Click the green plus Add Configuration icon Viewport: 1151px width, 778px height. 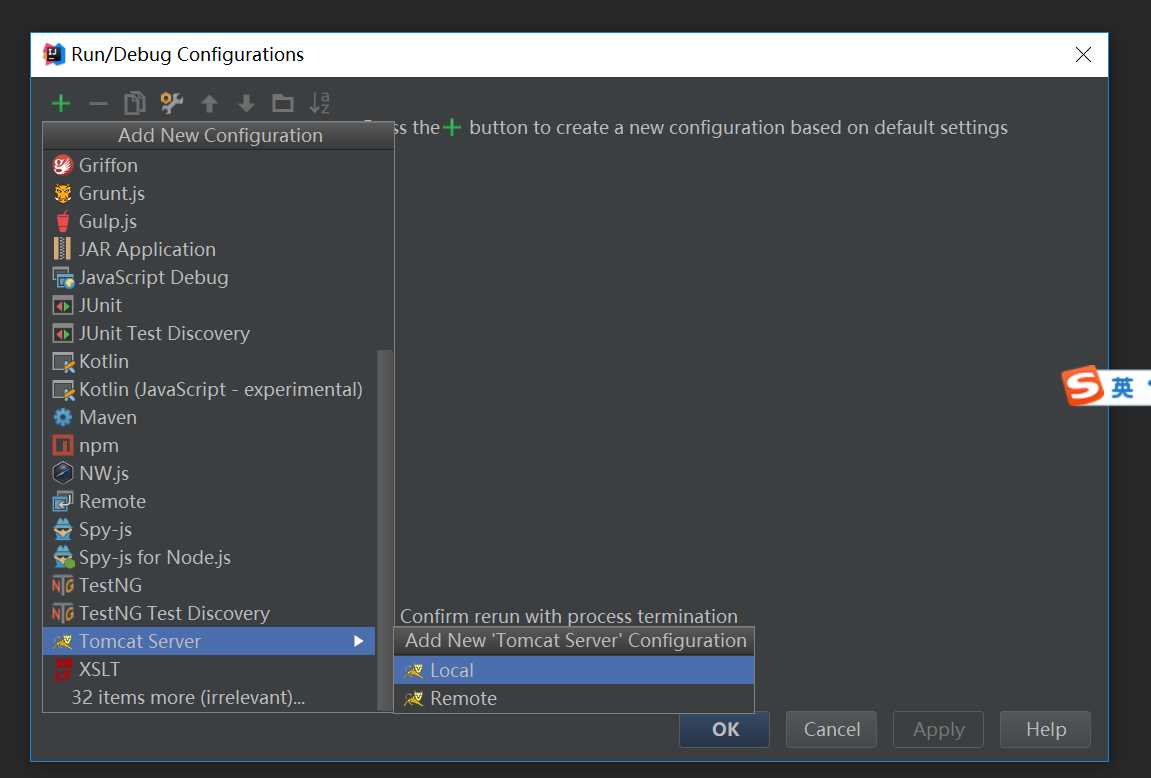(61, 103)
